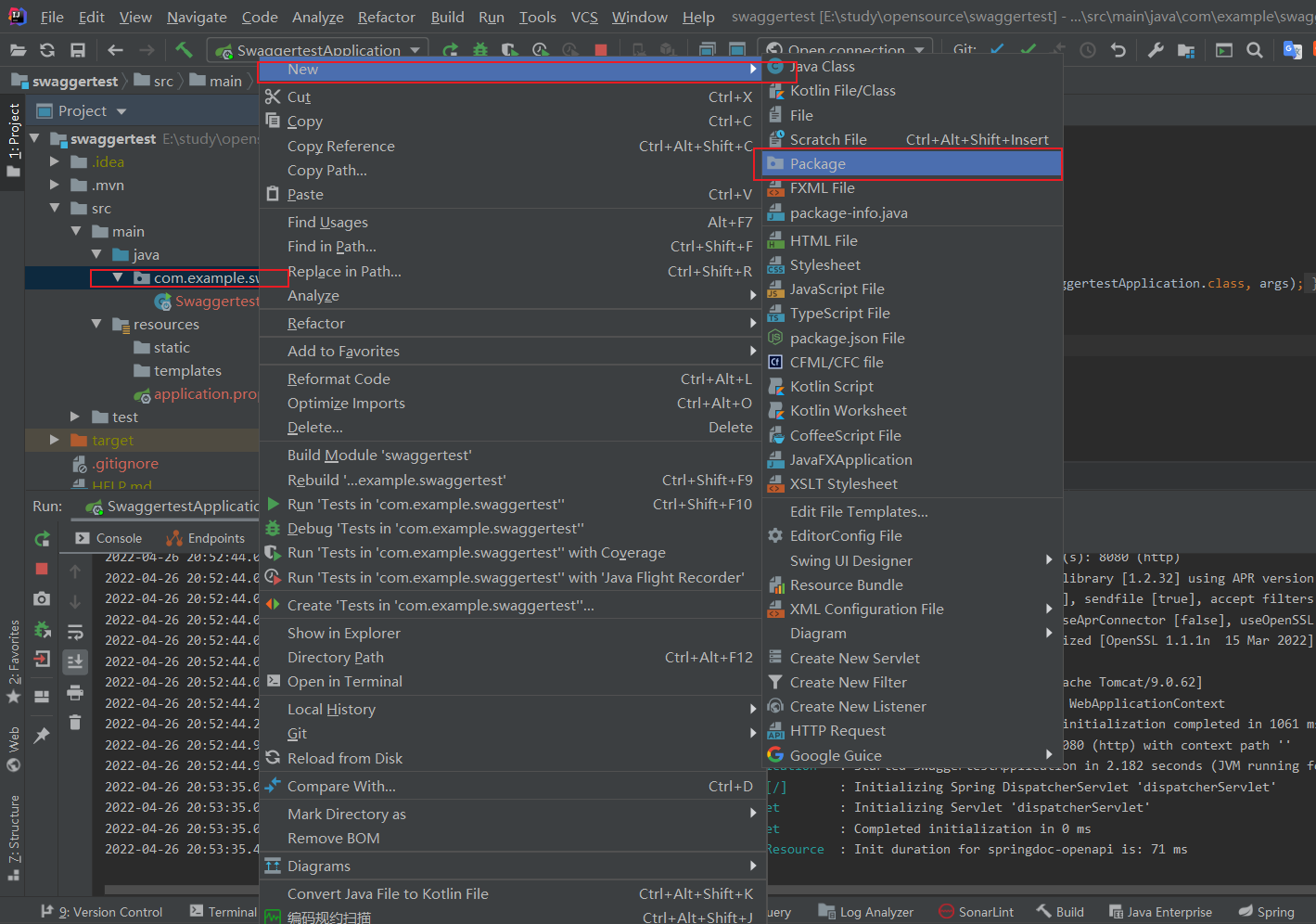Open the SonarLint tool window
The height and width of the screenshot is (924, 1316).
[x=976, y=912]
